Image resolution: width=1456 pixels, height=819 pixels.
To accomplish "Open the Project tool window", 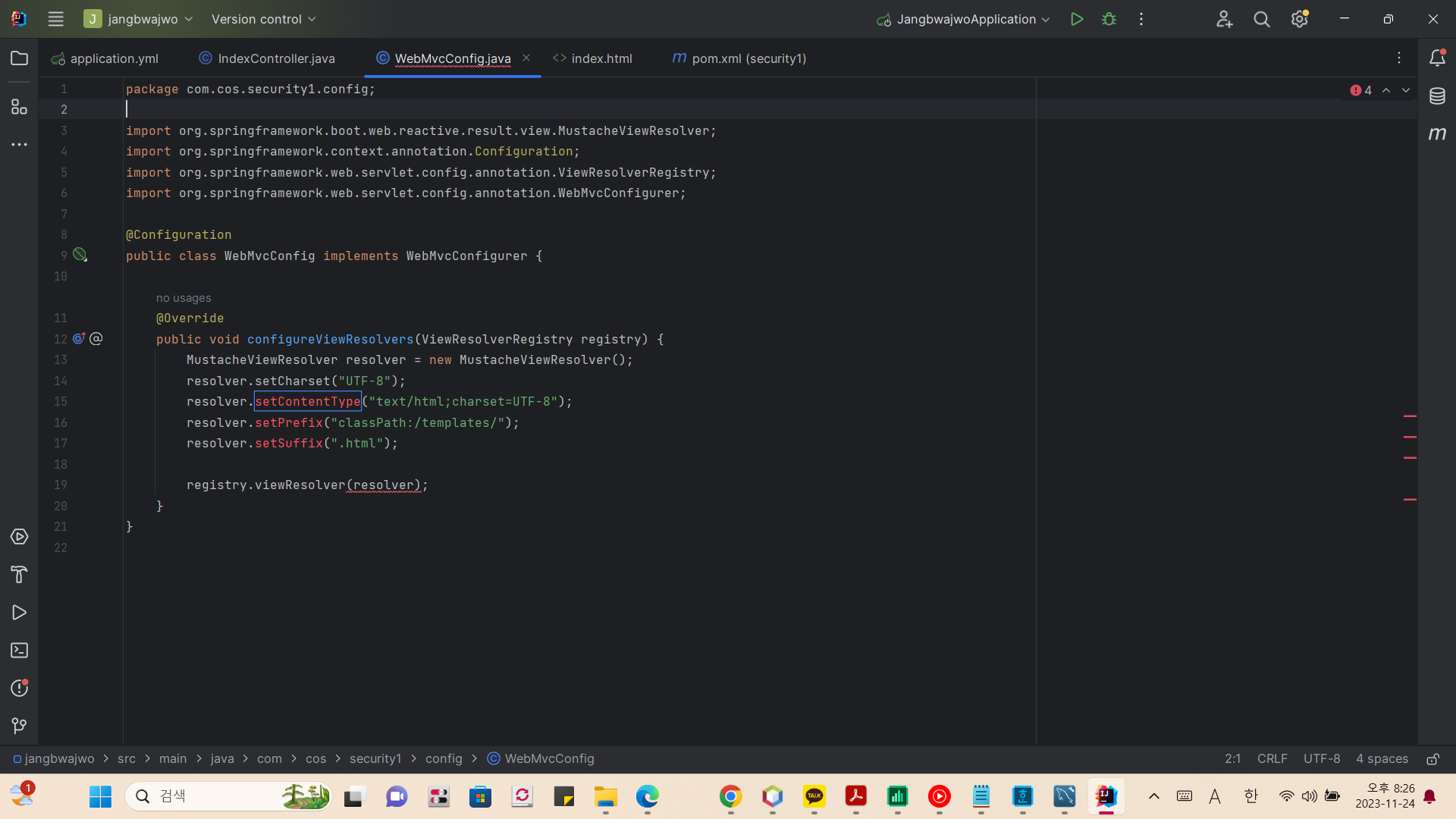I will coord(20,58).
